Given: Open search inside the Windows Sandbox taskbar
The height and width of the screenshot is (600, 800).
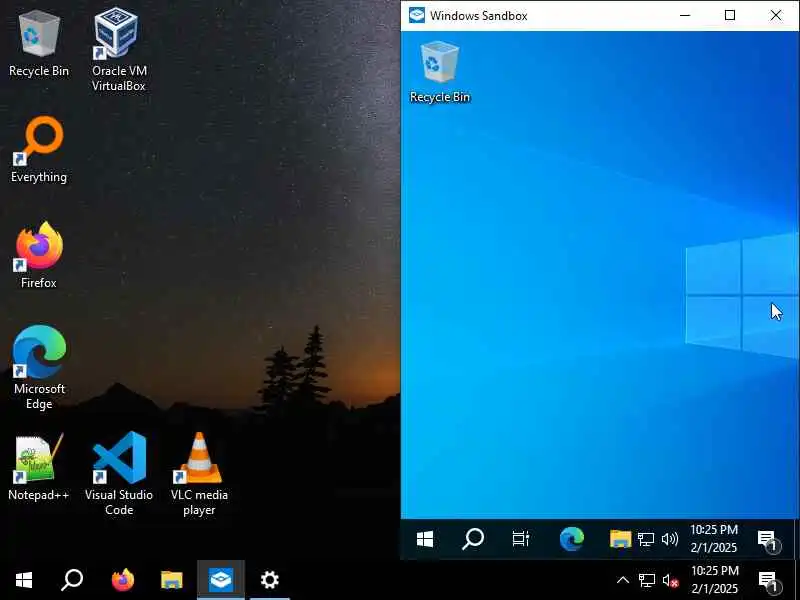Looking at the screenshot, I should coord(473,539).
